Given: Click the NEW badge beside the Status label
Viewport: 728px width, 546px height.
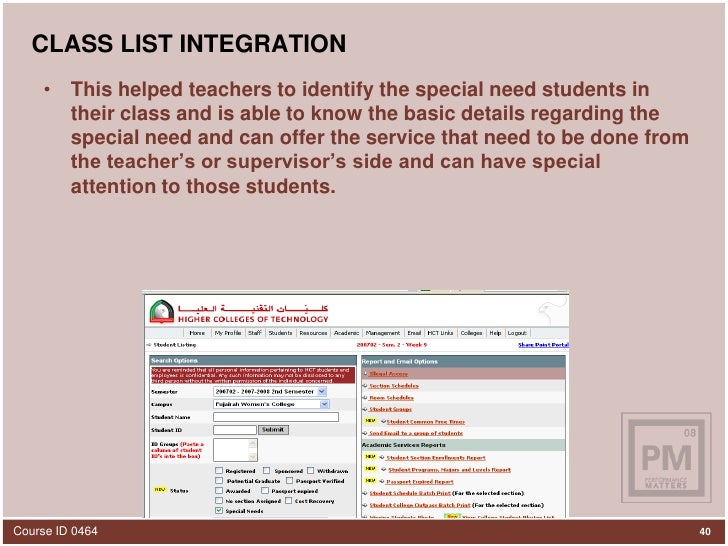Looking at the screenshot, I should (x=160, y=490).
